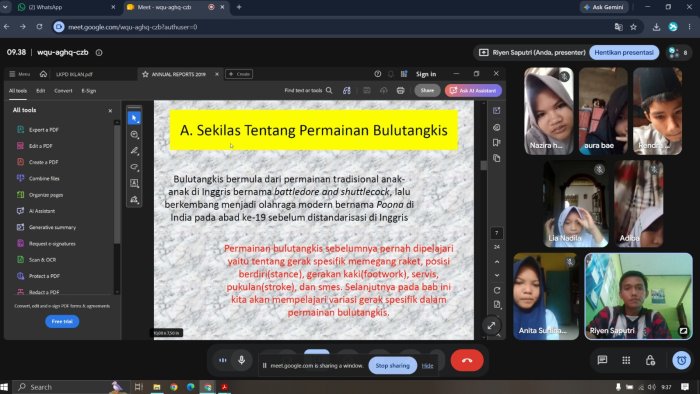Switch to LKPD IKLAN.pdf document tab
Image resolution: width=700 pixels, height=394 pixels.
pyautogui.click(x=74, y=74)
